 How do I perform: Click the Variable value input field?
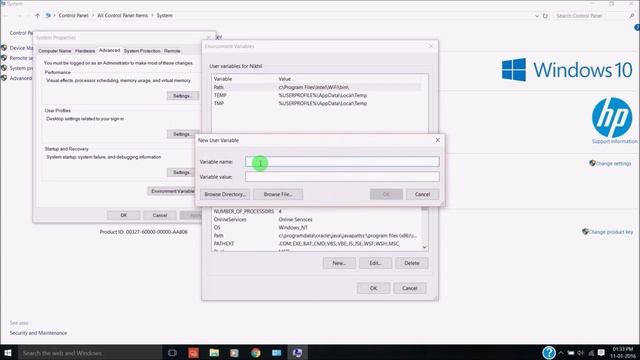coord(342,177)
